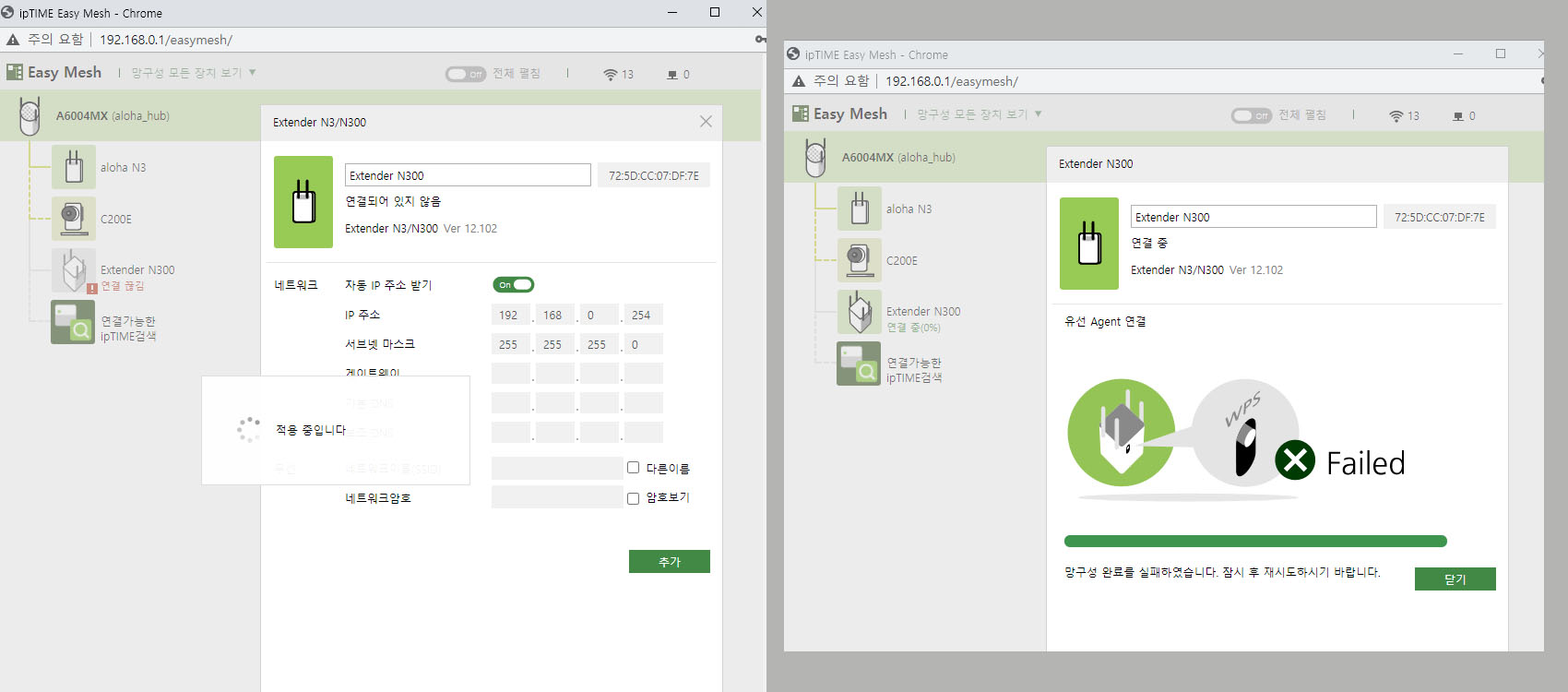
Task: Select the A6004MX router icon in right window
Action: (x=815, y=158)
